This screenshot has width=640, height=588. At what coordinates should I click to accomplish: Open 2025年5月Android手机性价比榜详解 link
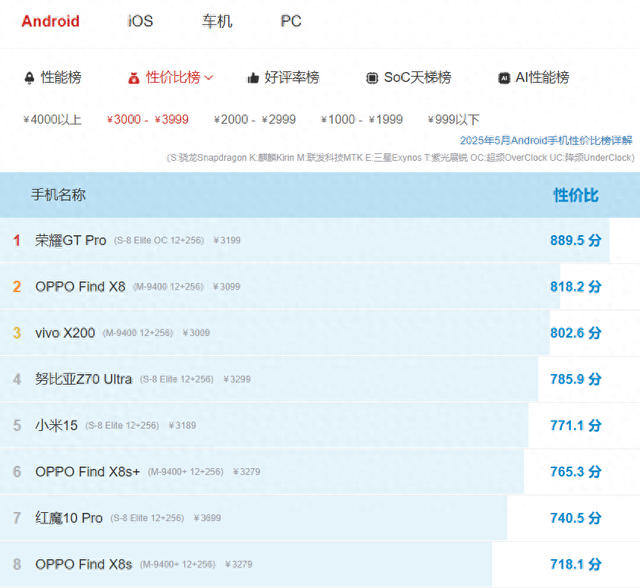(546, 140)
